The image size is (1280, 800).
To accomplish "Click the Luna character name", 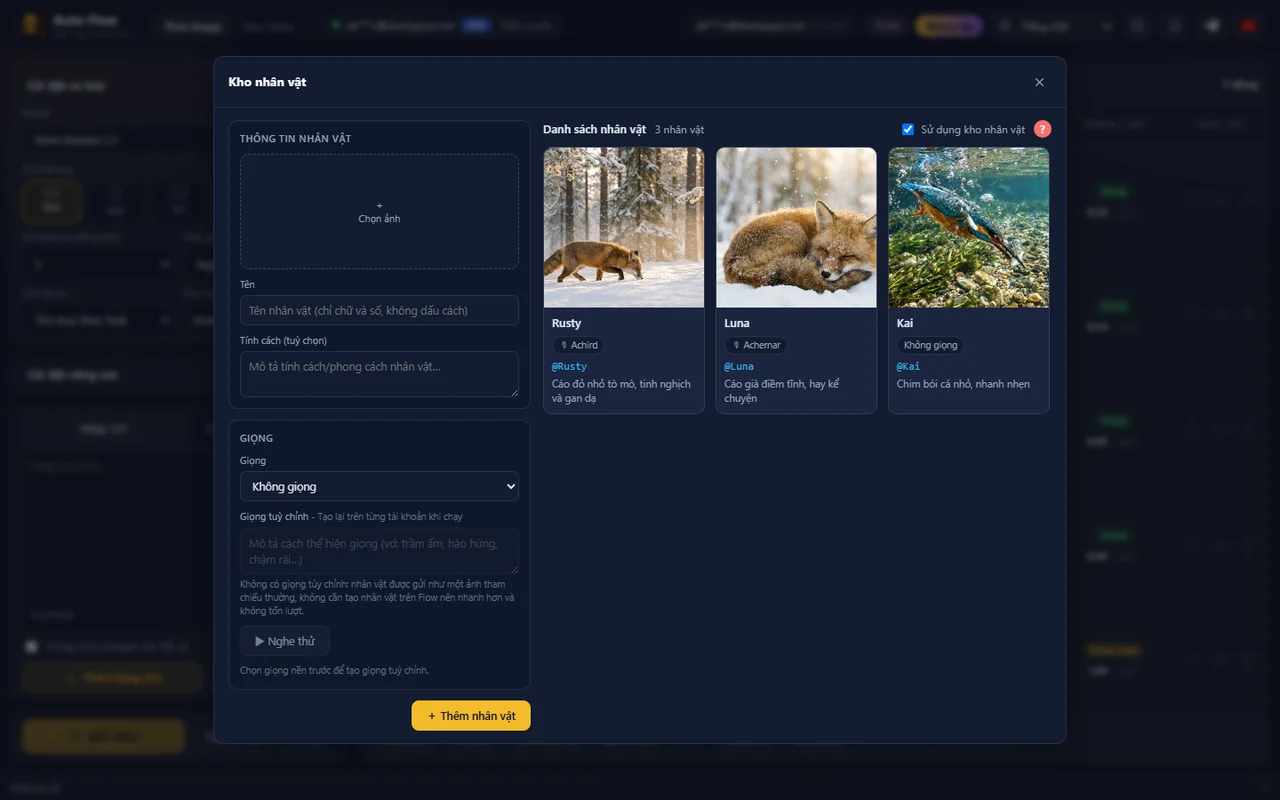I will tap(737, 323).
